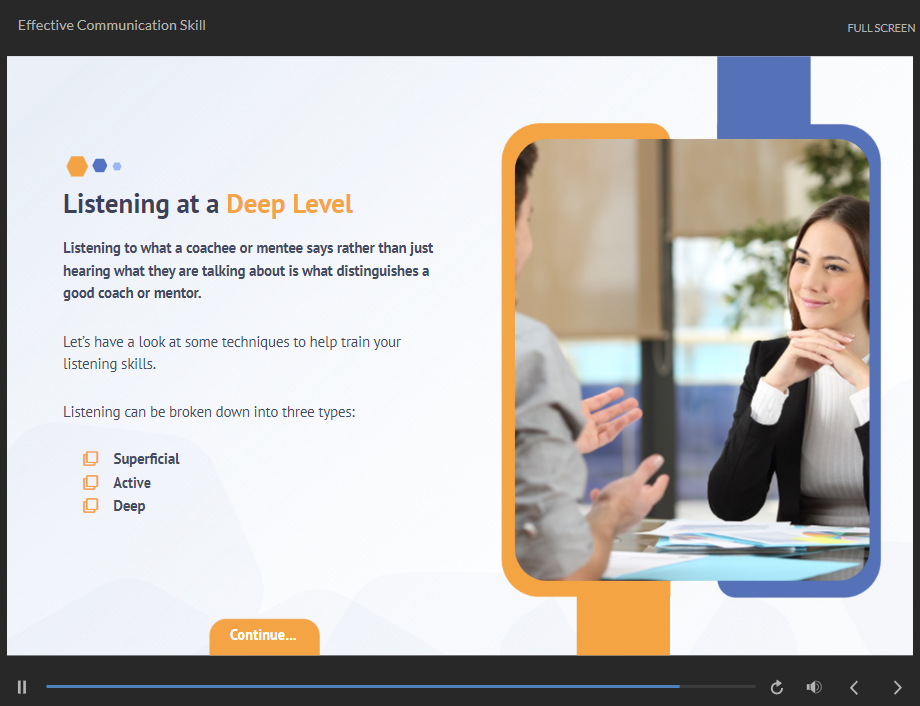Advance with the next slide arrow
The height and width of the screenshot is (706, 920).
click(x=897, y=687)
